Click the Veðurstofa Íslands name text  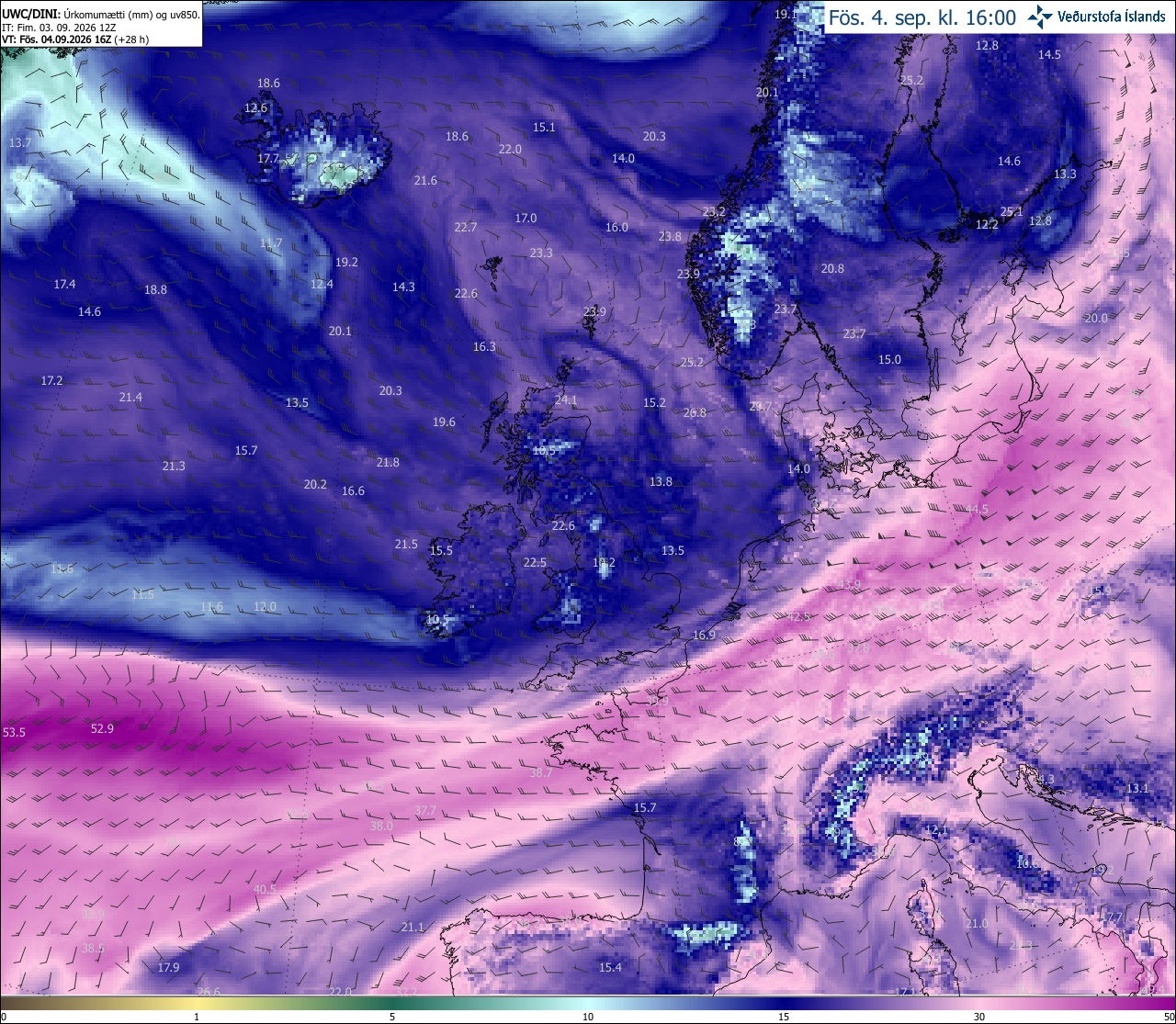(1112, 17)
